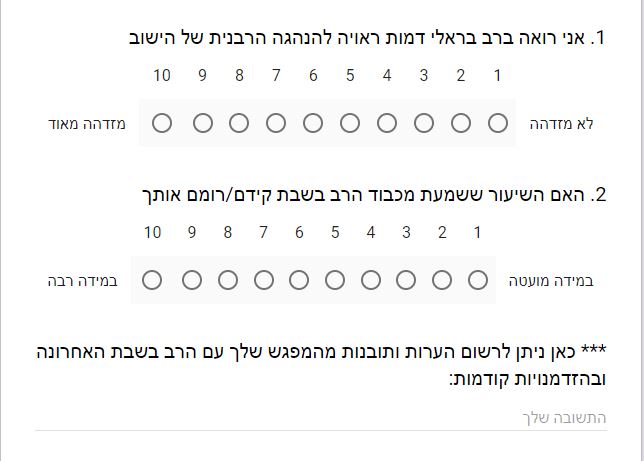The height and width of the screenshot is (461, 644).
Task: Select rating 10 for question 2
Action: point(152,280)
